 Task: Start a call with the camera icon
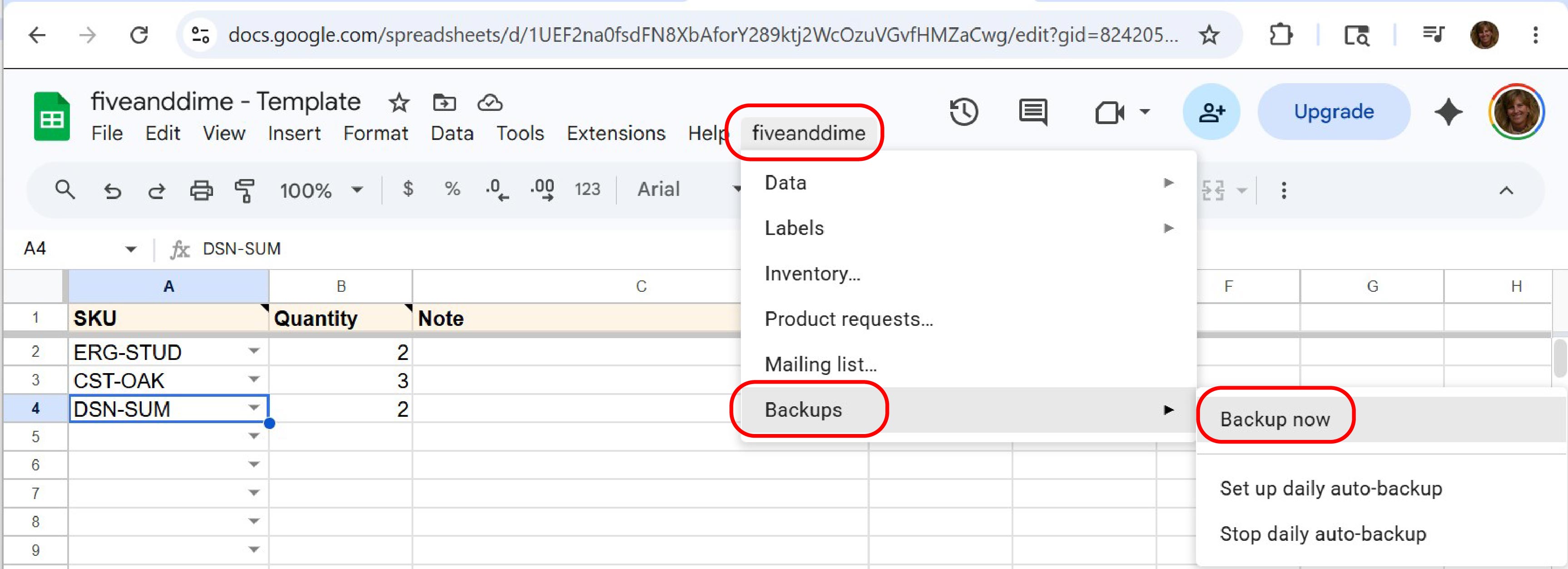coord(1109,113)
